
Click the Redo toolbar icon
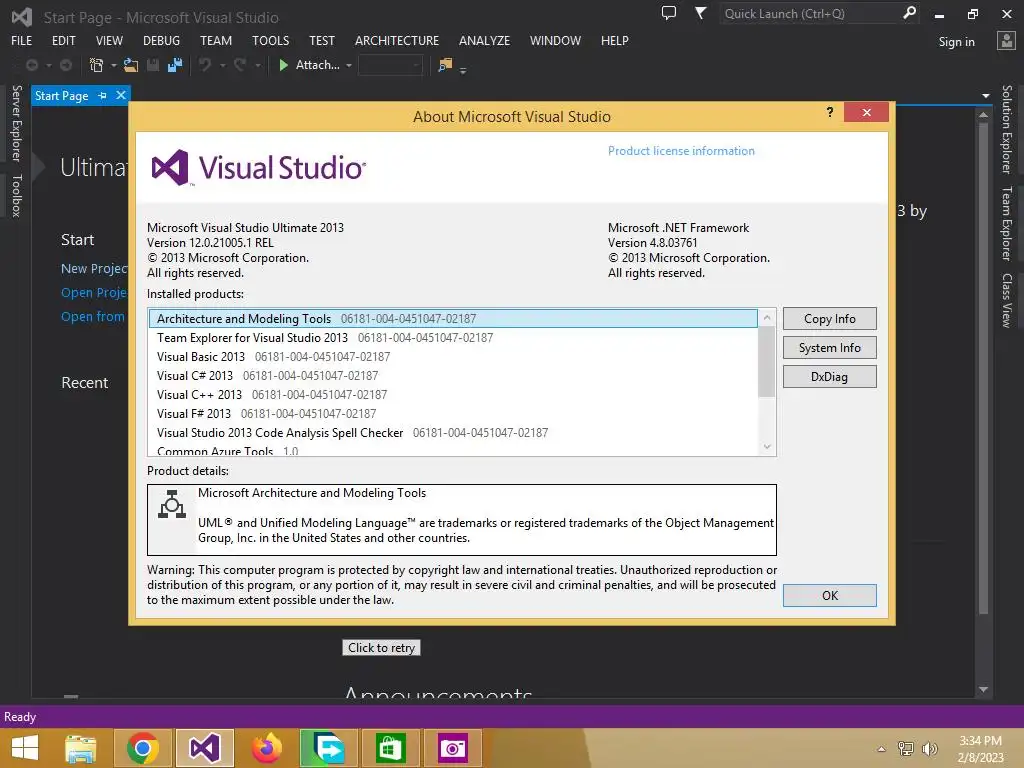tap(240, 65)
